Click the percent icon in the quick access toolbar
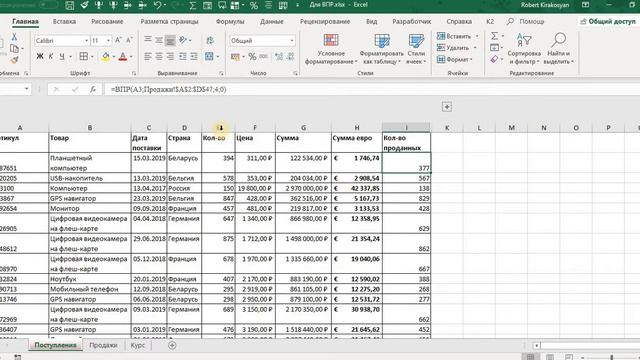This screenshot has height=360, width=640. tap(253, 5)
